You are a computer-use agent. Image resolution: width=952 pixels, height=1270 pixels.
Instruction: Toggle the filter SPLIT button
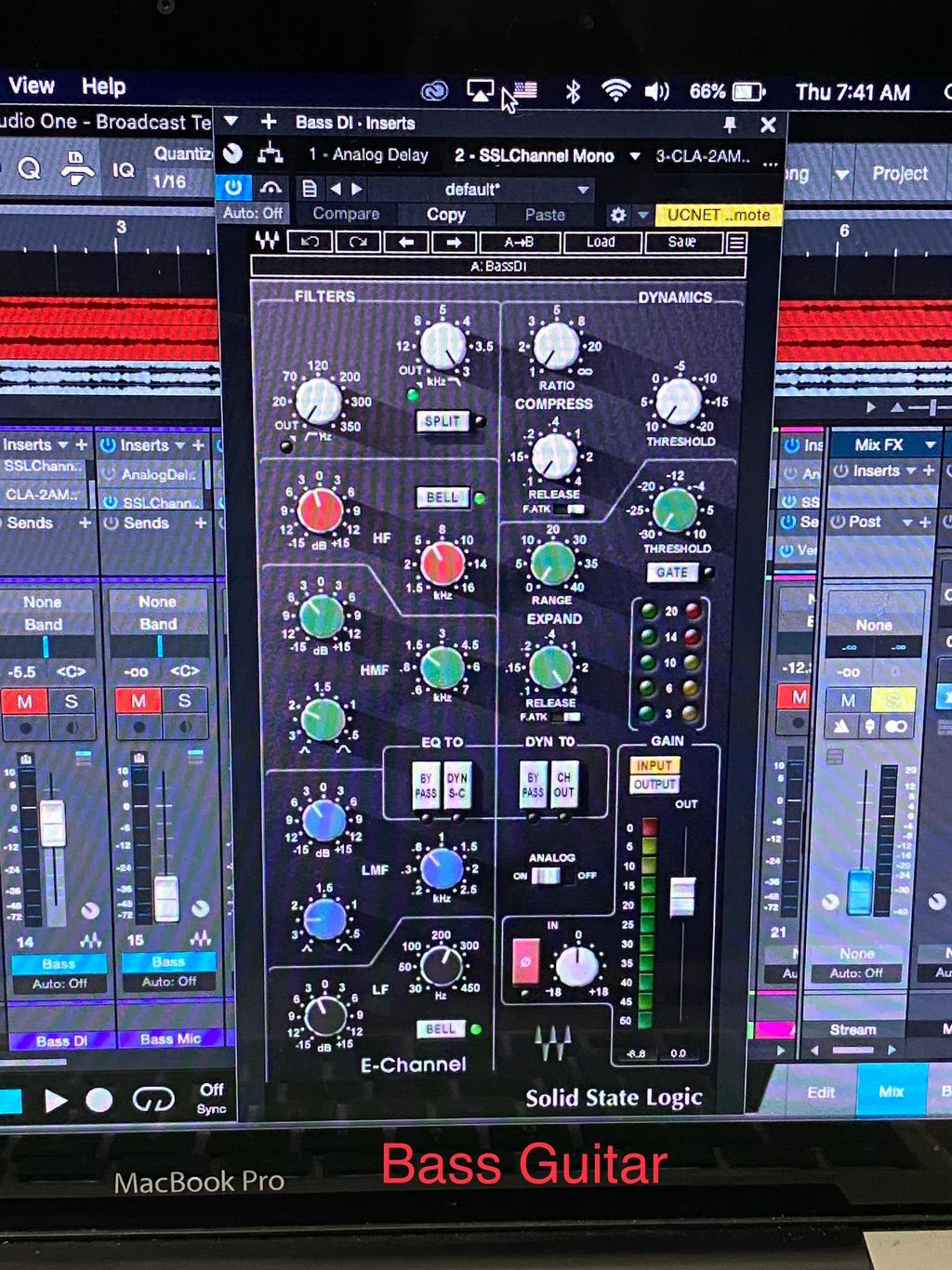(x=443, y=421)
